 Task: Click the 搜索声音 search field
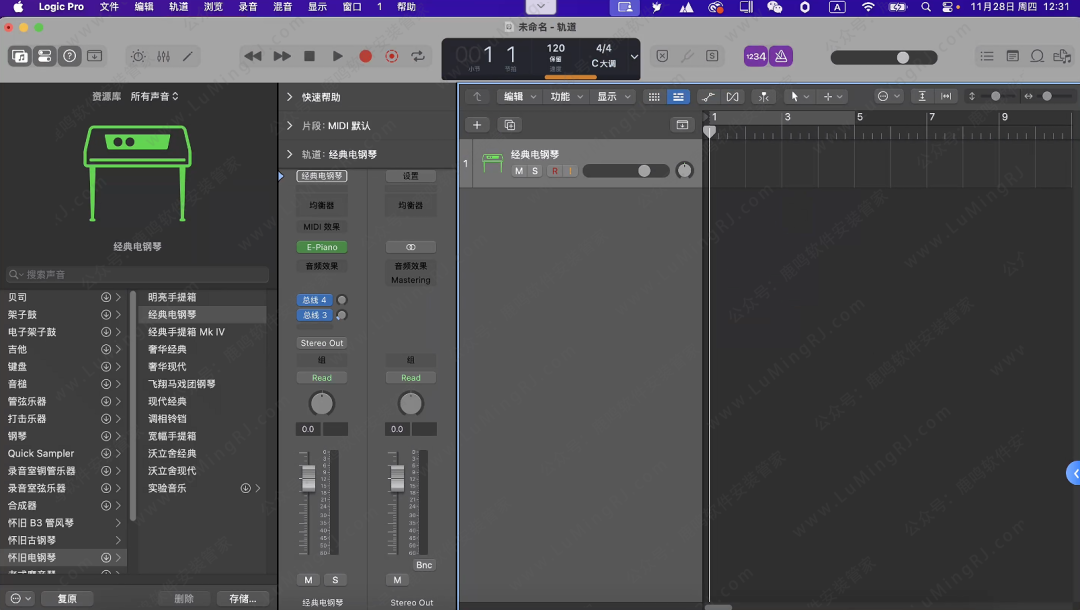138,274
